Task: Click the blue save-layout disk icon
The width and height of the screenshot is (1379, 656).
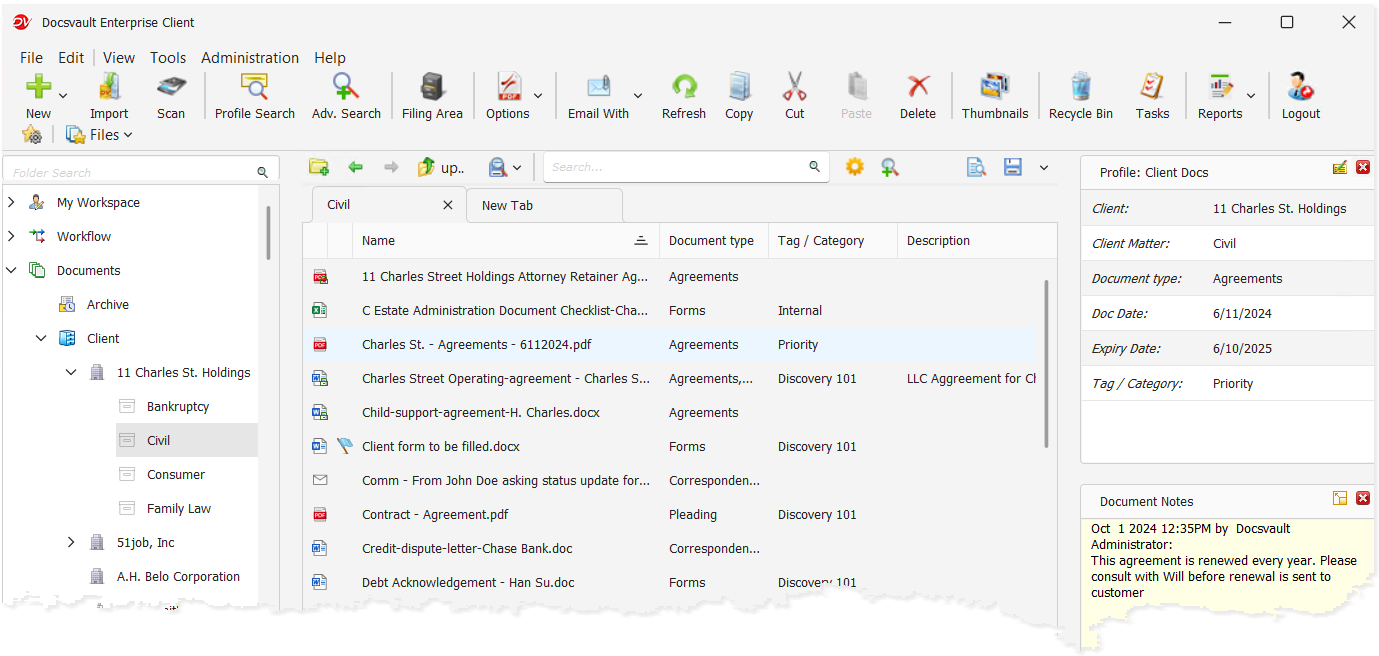Action: pyautogui.click(x=1013, y=167)
